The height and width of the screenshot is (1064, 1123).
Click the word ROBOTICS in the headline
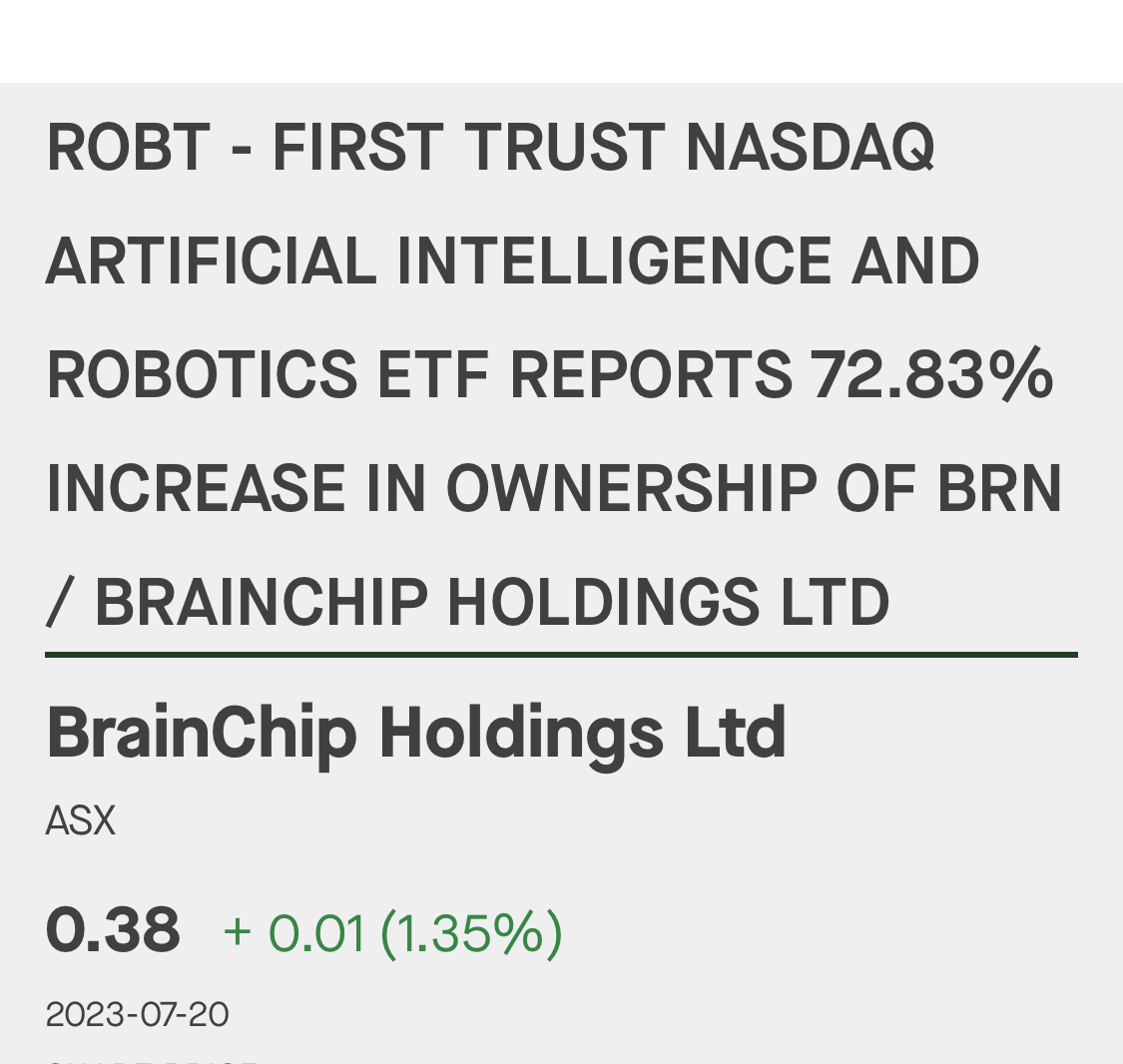click(202, 375)
